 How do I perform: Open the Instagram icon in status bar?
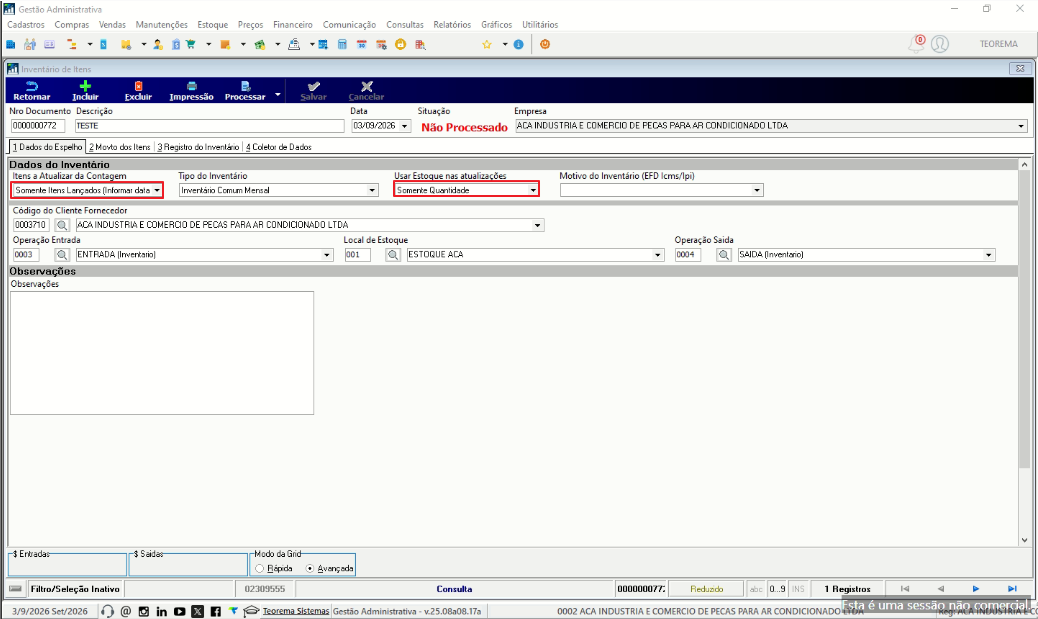click(144, 611)
